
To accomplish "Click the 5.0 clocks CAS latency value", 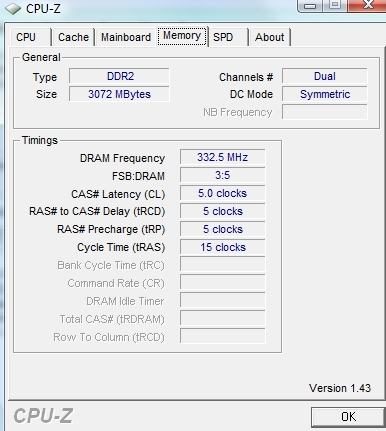I will coord(223,193).
